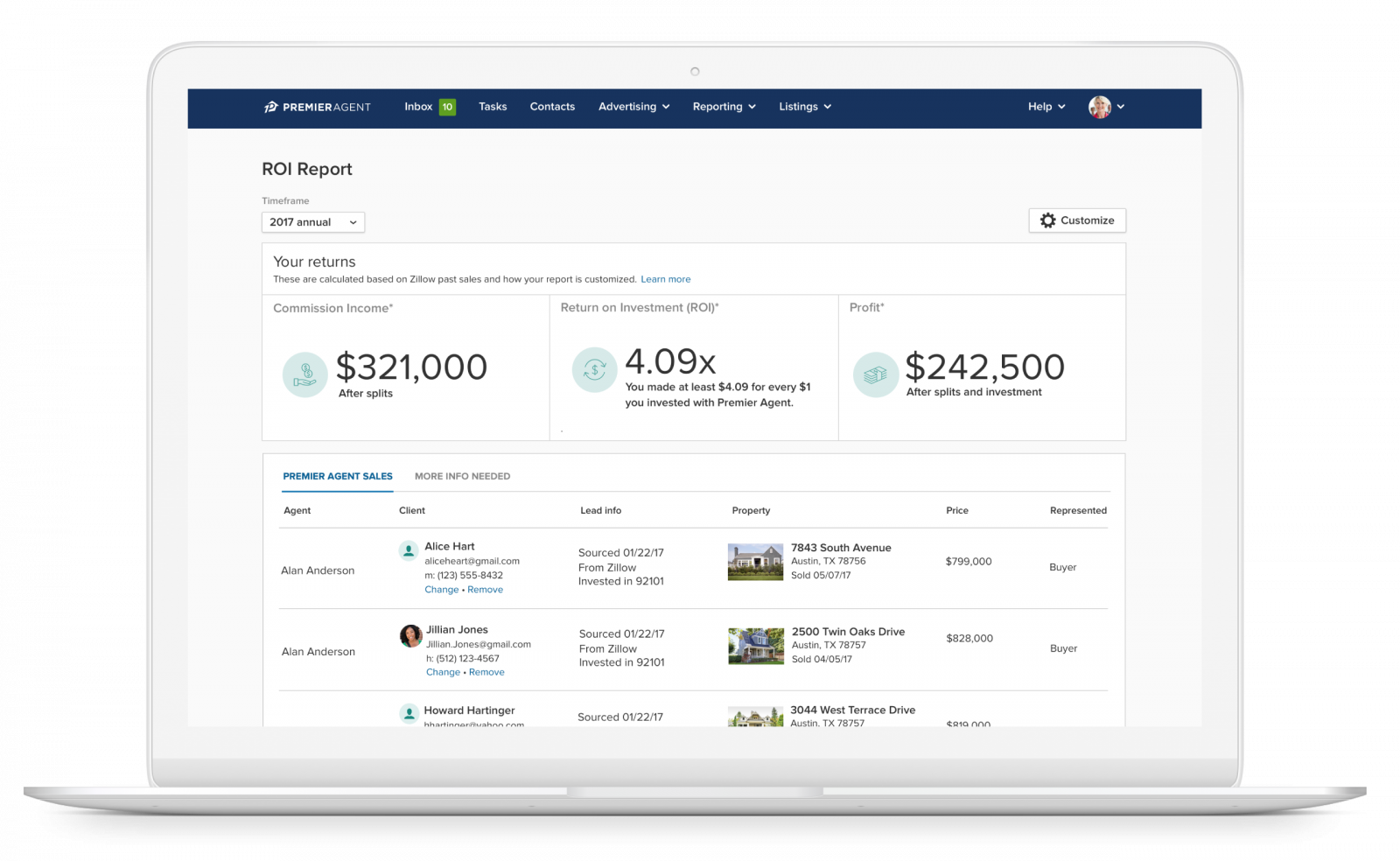Select the $321,000 commission value

point(411,367)
